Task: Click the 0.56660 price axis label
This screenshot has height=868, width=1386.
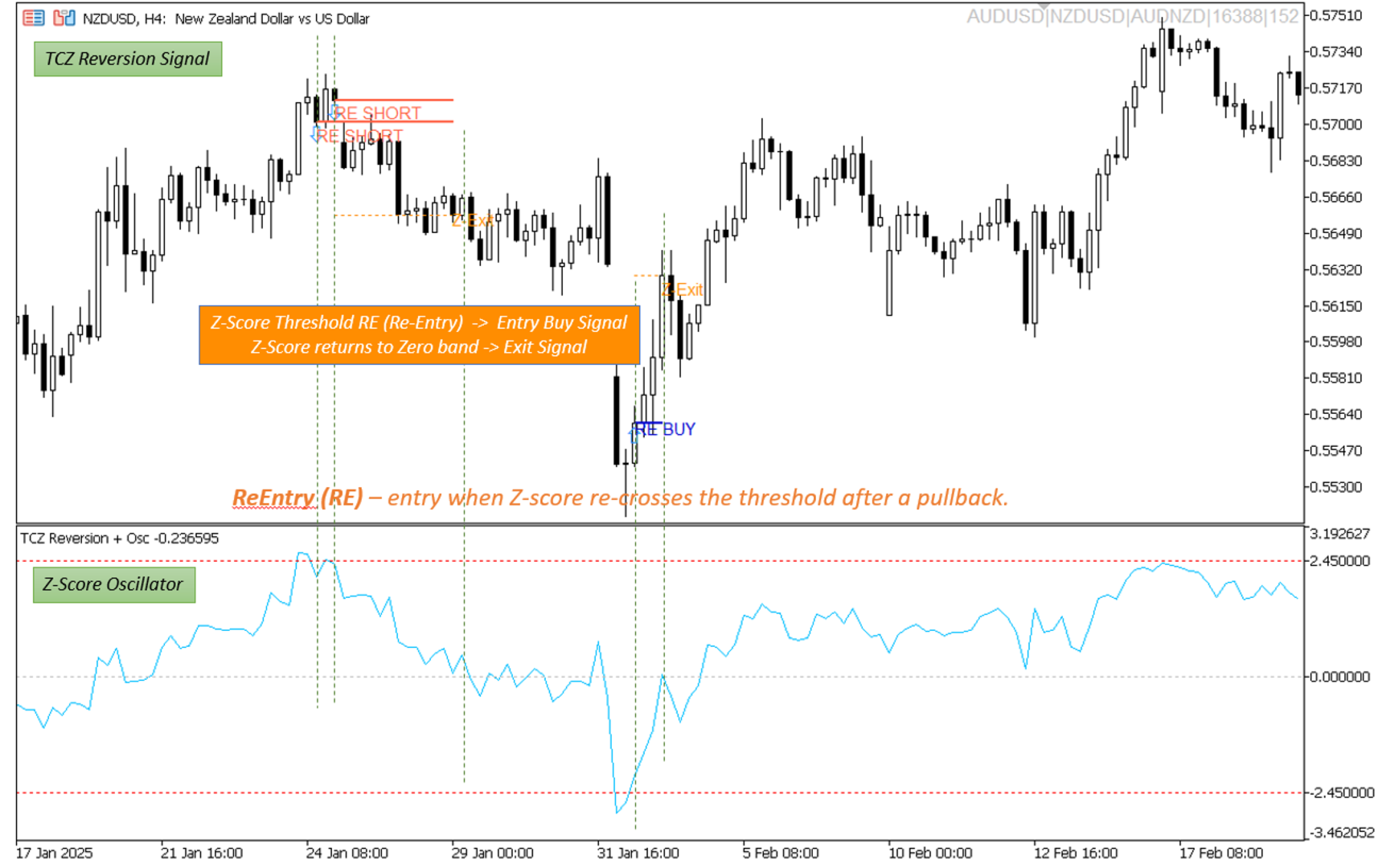Action: coord(1336,197)
